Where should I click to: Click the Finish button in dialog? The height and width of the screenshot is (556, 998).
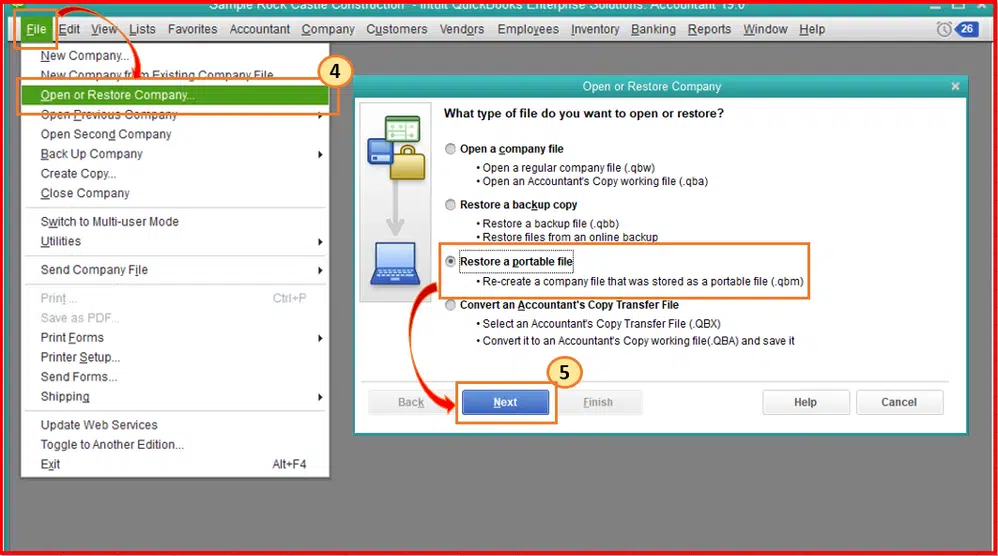pyautogui.click(x=598, y=402)
